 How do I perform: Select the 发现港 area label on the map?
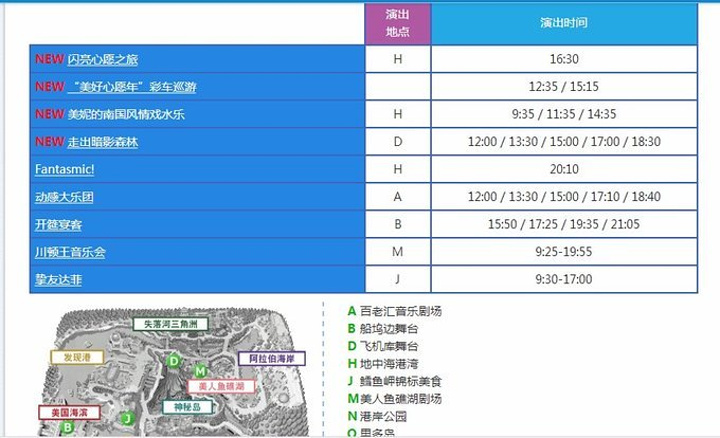point(77,356)
